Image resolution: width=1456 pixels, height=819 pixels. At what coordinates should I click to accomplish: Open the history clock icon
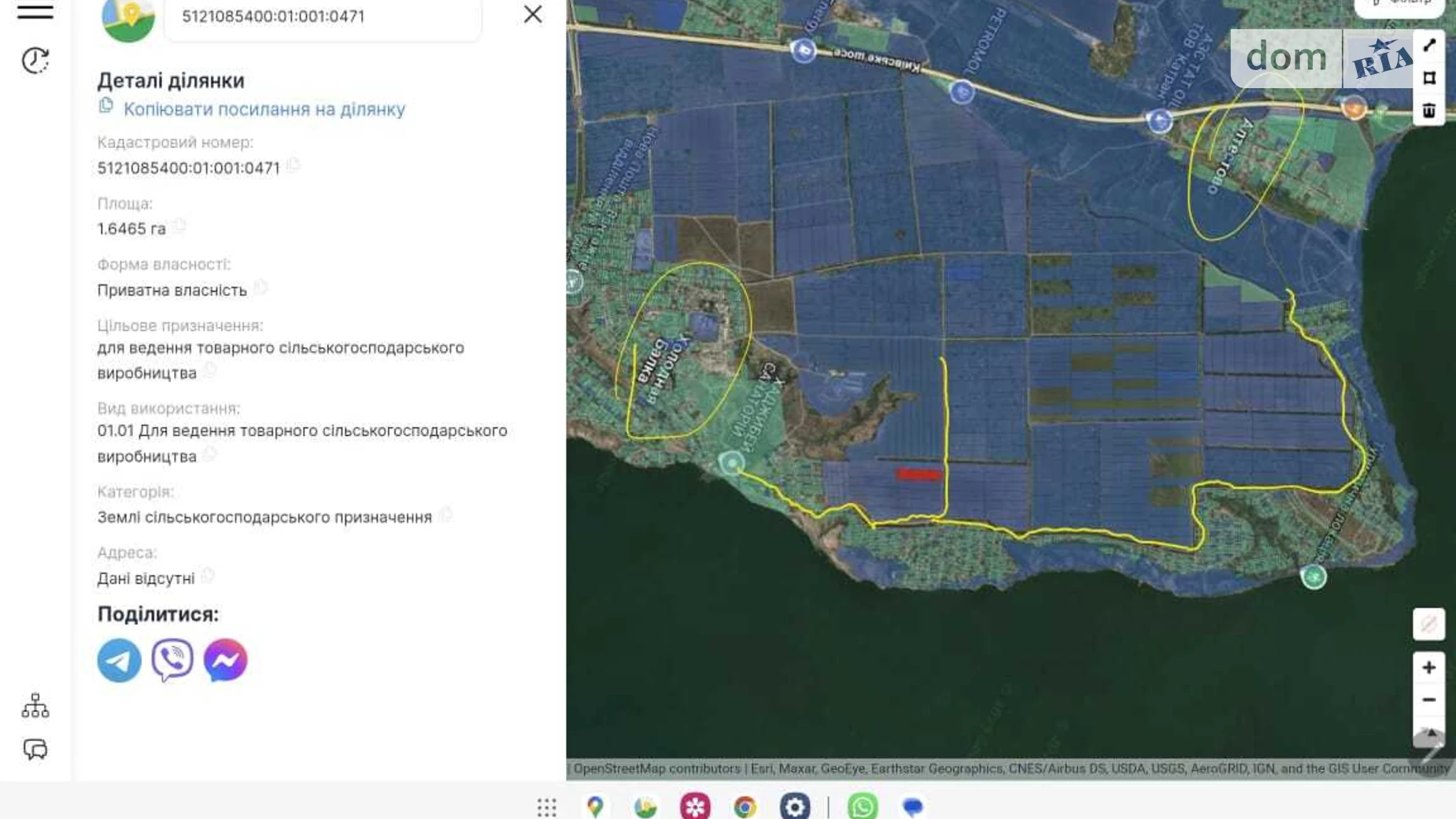(35, 61)
